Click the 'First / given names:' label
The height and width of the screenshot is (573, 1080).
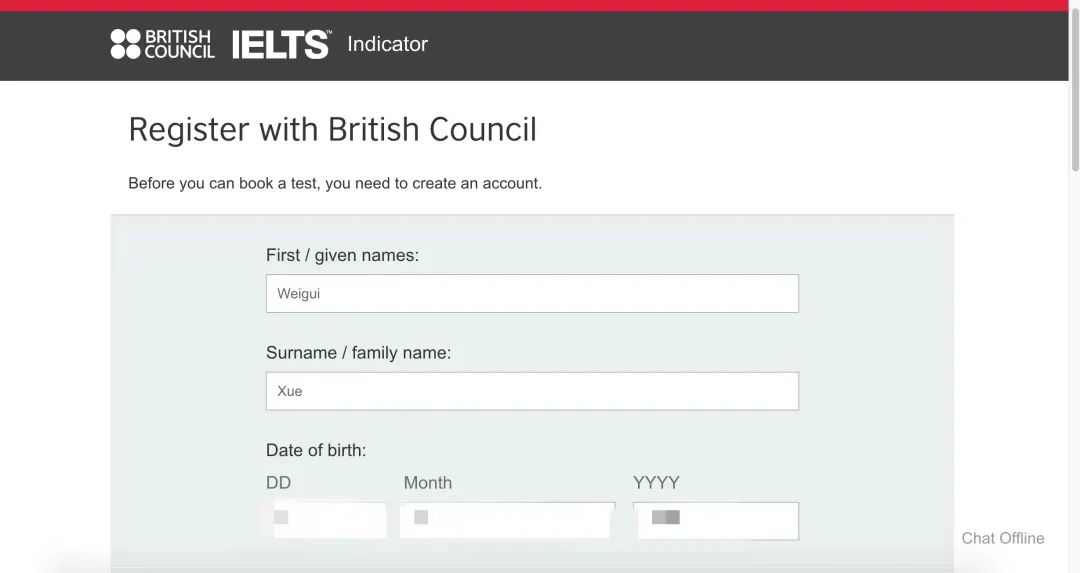point(342,256)
